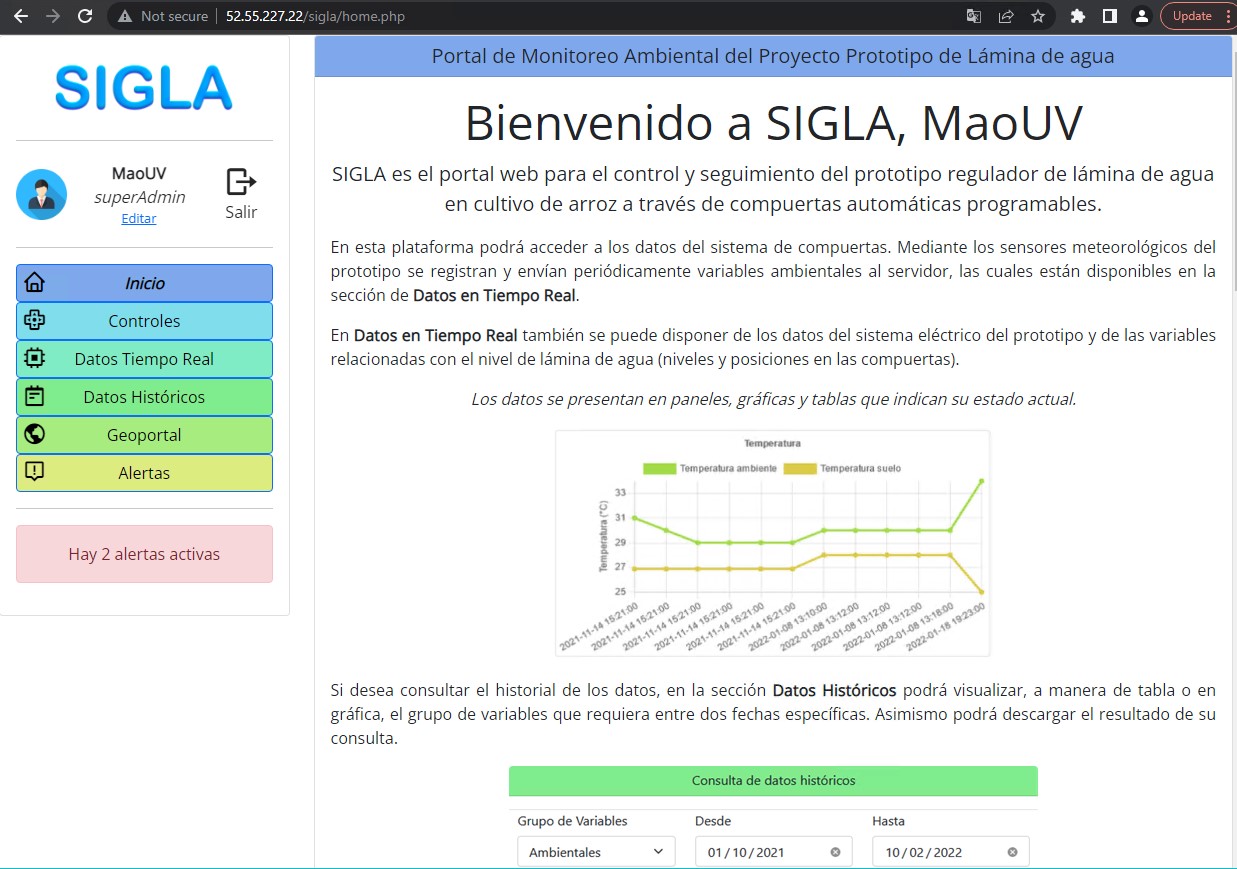
Task: Open the Ambientales variable group dropdown
Action: tap(596, 852)
